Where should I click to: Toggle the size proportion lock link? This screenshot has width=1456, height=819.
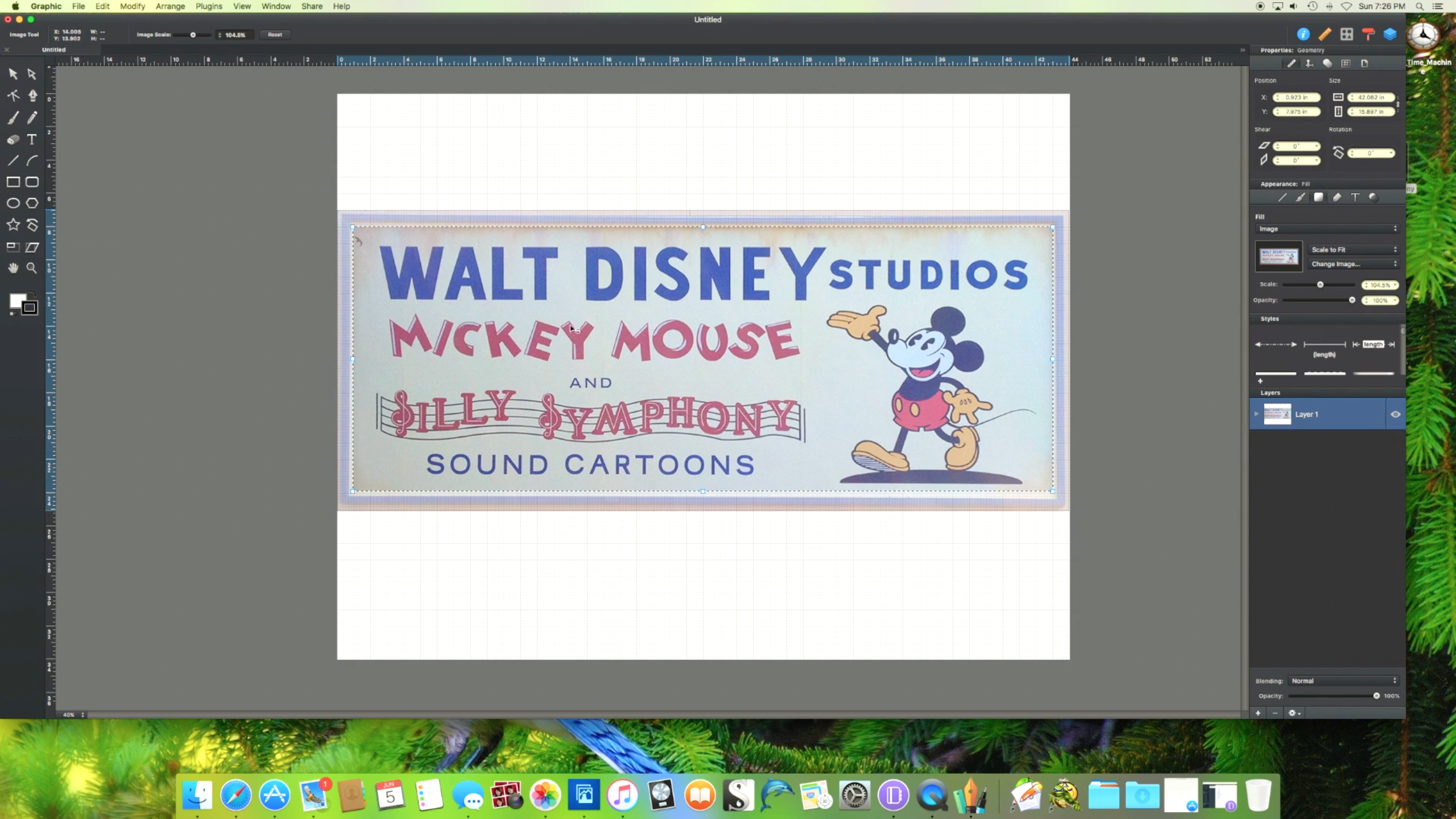pos(1397,104)
